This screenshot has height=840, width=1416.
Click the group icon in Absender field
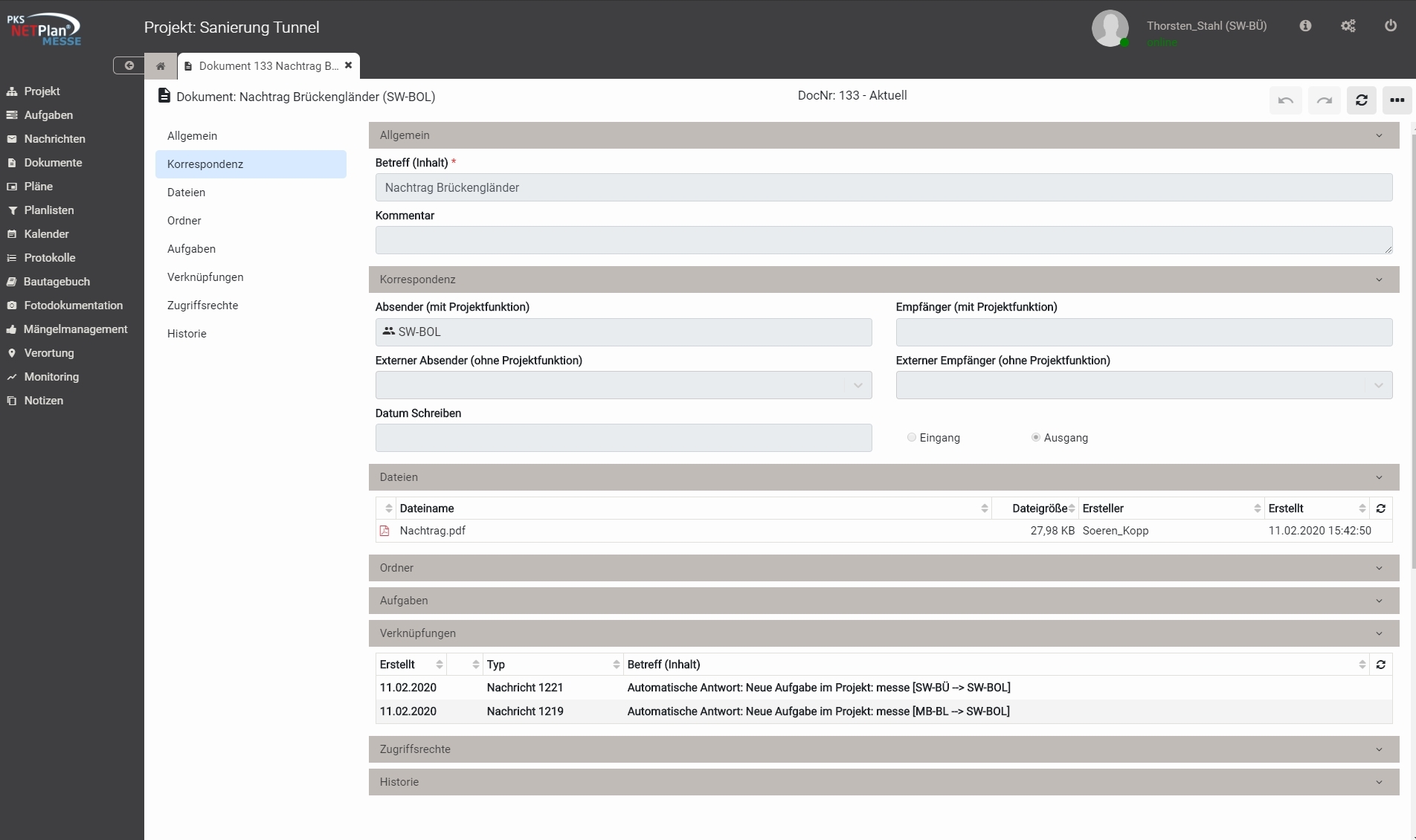coord(388,332)
